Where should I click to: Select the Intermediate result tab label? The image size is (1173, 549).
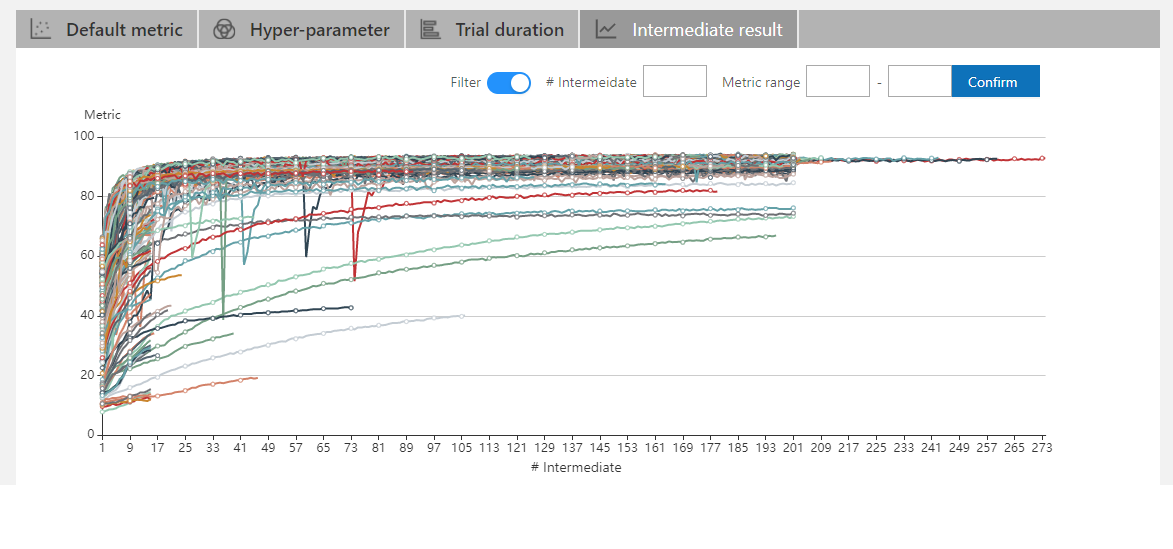pos(707,30)
